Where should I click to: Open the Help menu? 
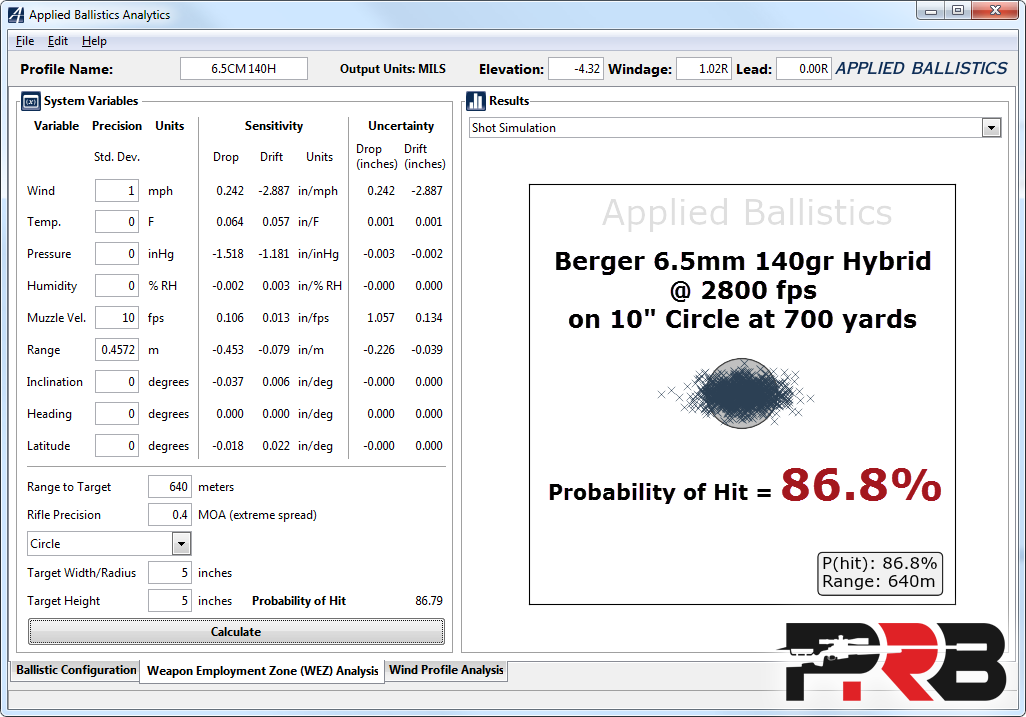pos(94,41)
